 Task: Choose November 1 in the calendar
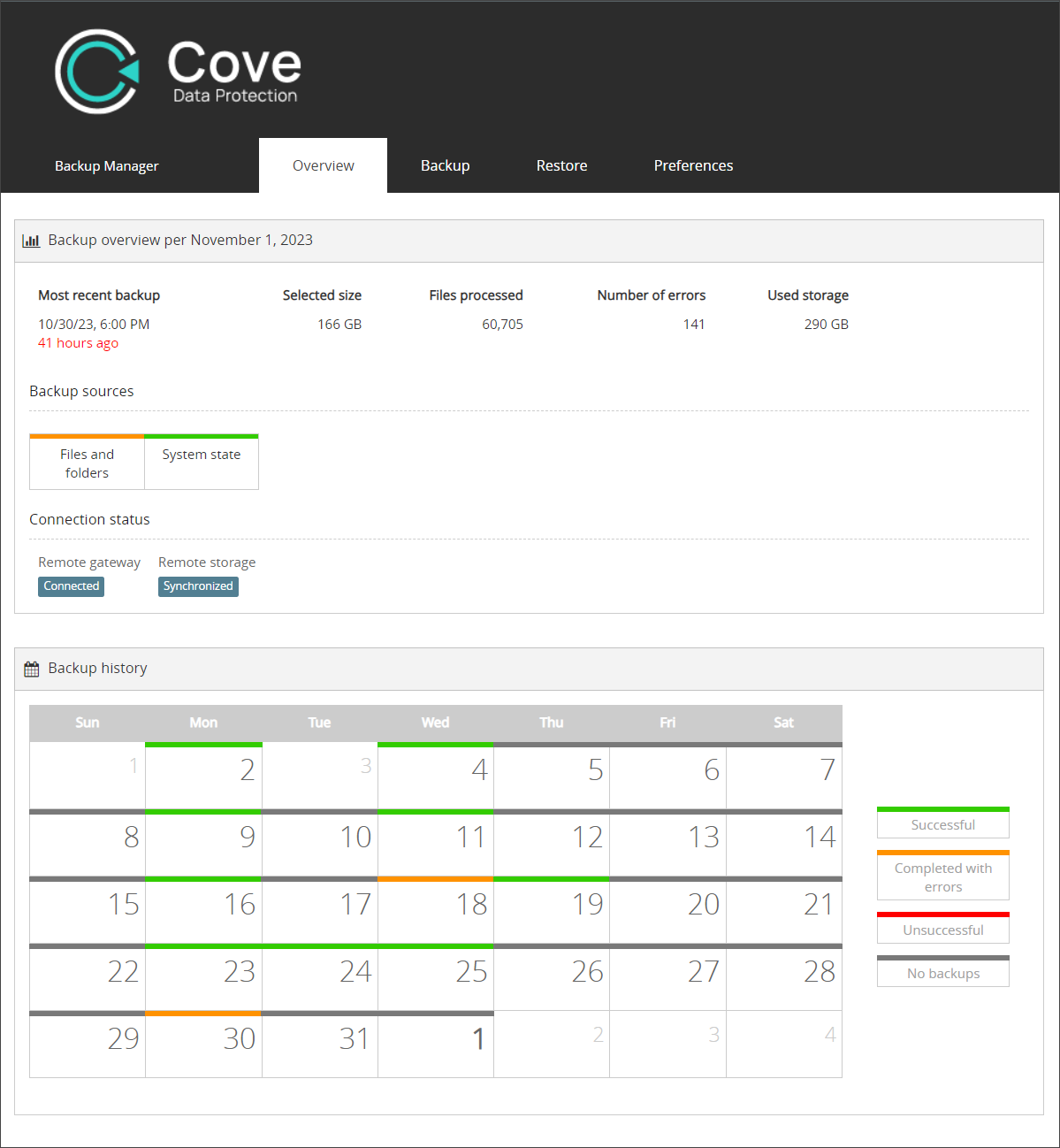(436, 1044)
